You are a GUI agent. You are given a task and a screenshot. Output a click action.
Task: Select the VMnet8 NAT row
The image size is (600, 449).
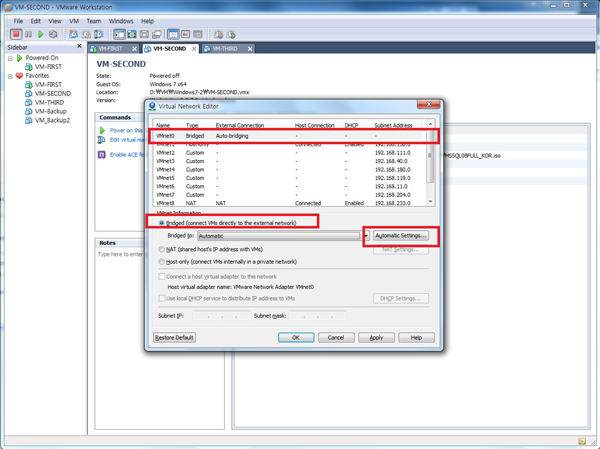(x=288, y=203)
